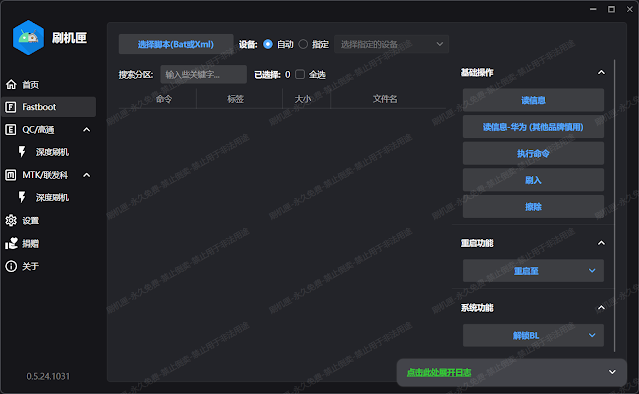Click the QC/高通 E icon
Viewport: 639px width, 394px height.
pos(11,130)
